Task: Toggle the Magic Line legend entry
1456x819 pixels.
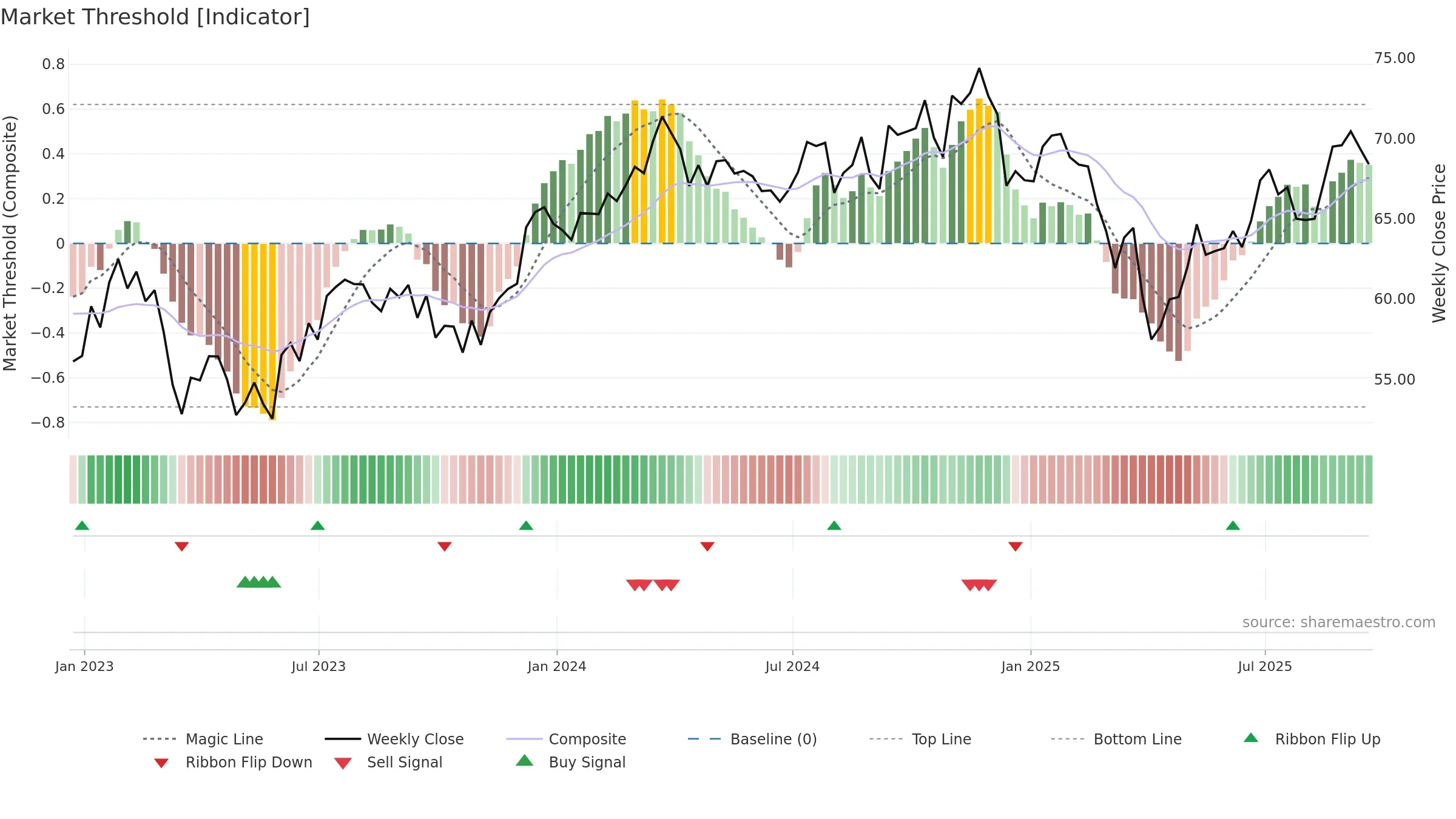Action: click(203, 739)
